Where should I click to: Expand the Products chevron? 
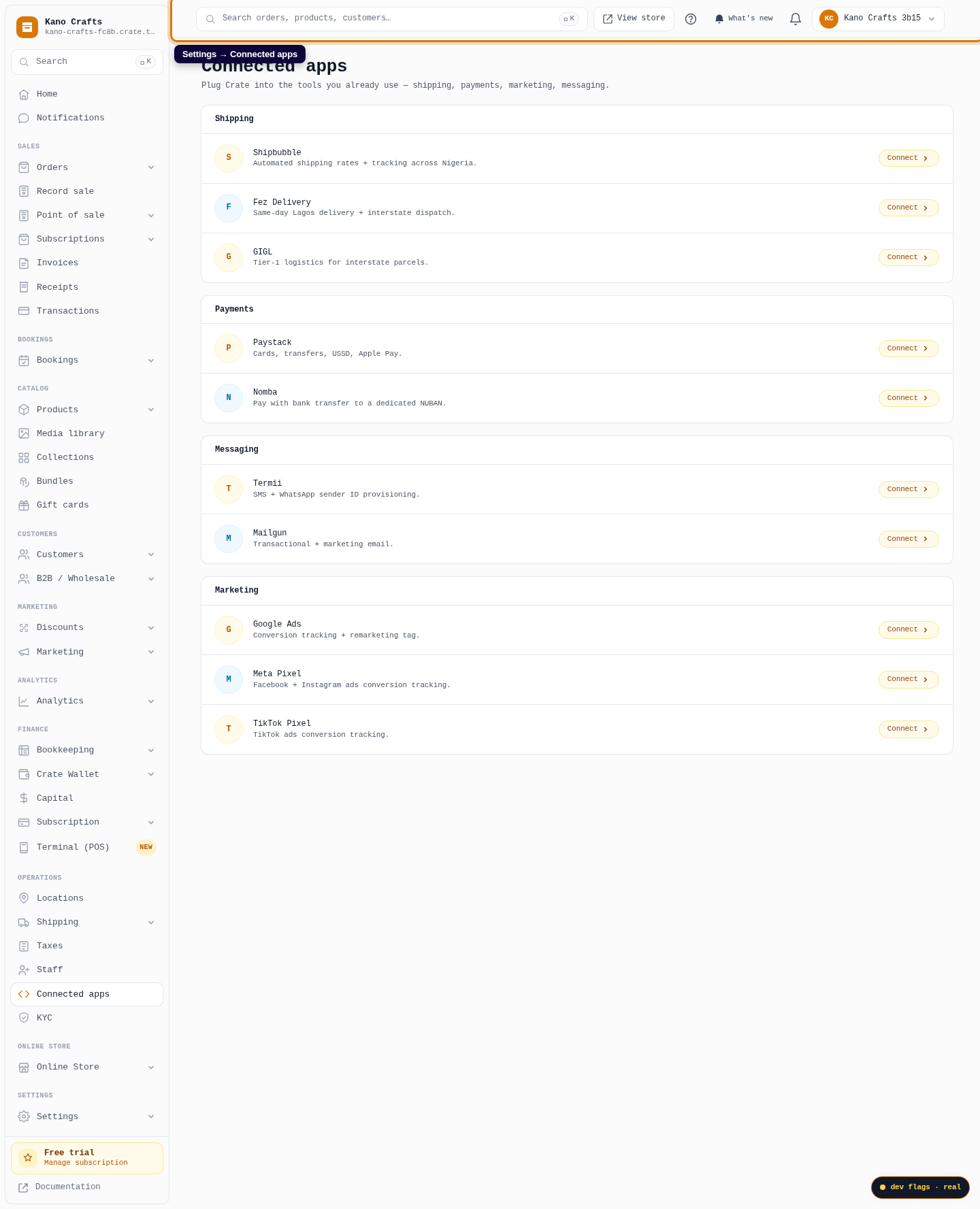click(151, 410)
